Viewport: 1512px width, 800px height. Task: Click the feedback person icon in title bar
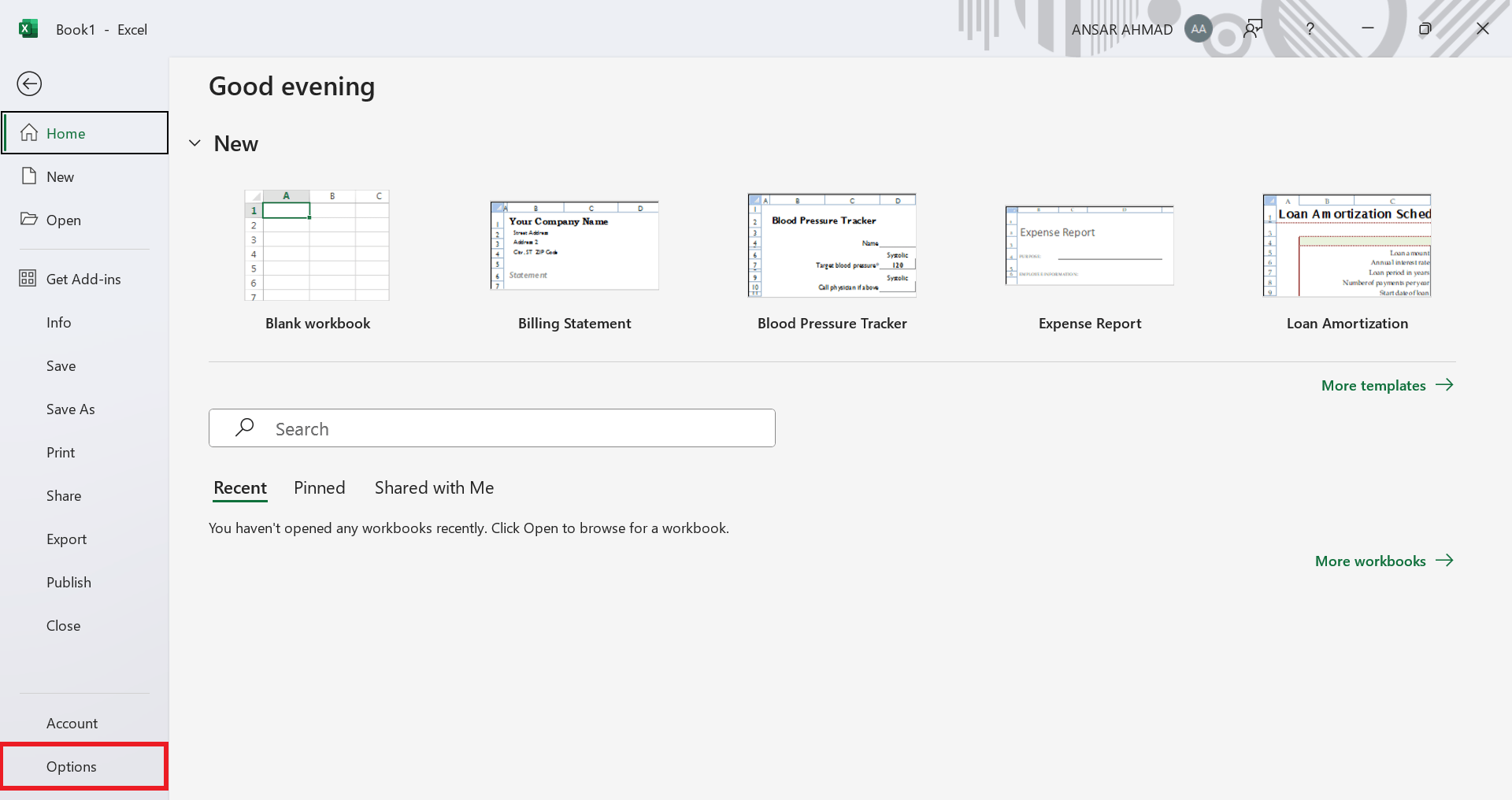tap(1252, 29)
